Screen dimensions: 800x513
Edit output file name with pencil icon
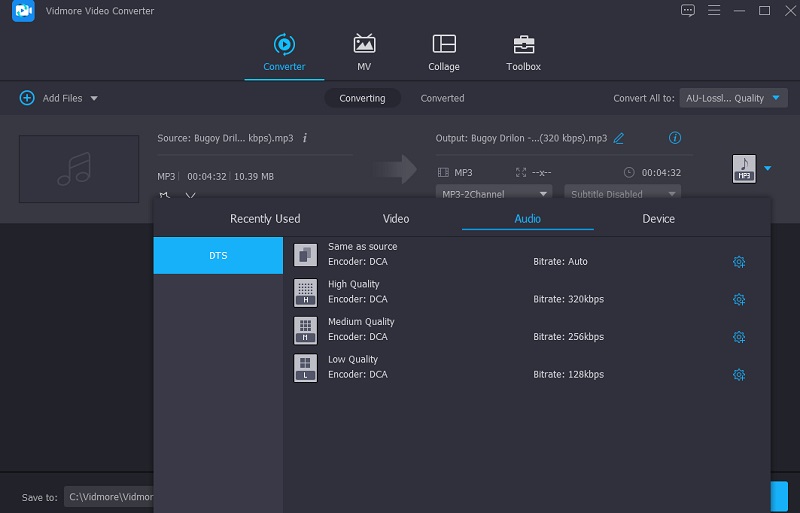click(x=619, y=138)
